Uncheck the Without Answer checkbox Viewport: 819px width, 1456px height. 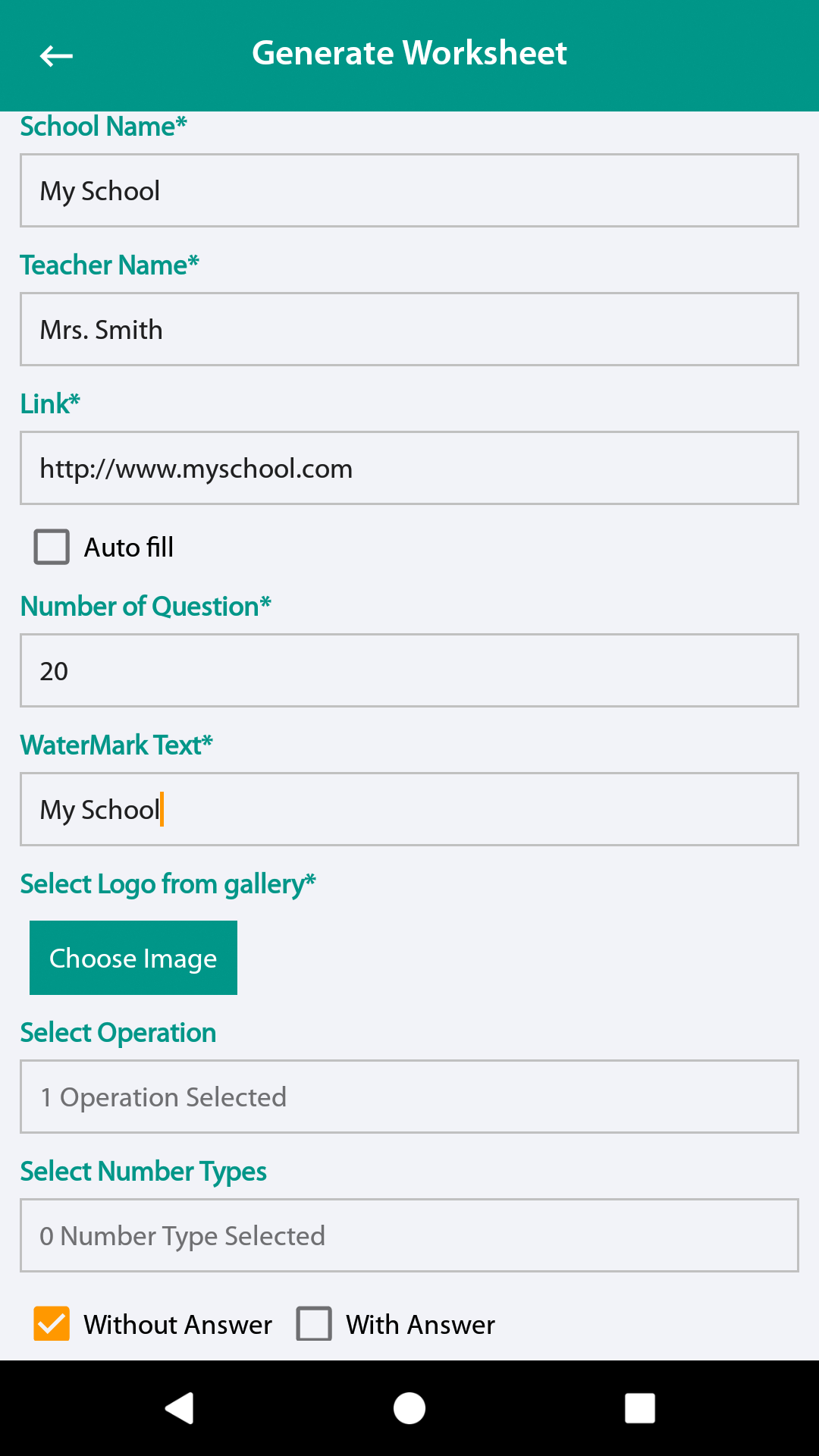point(52,1324)
